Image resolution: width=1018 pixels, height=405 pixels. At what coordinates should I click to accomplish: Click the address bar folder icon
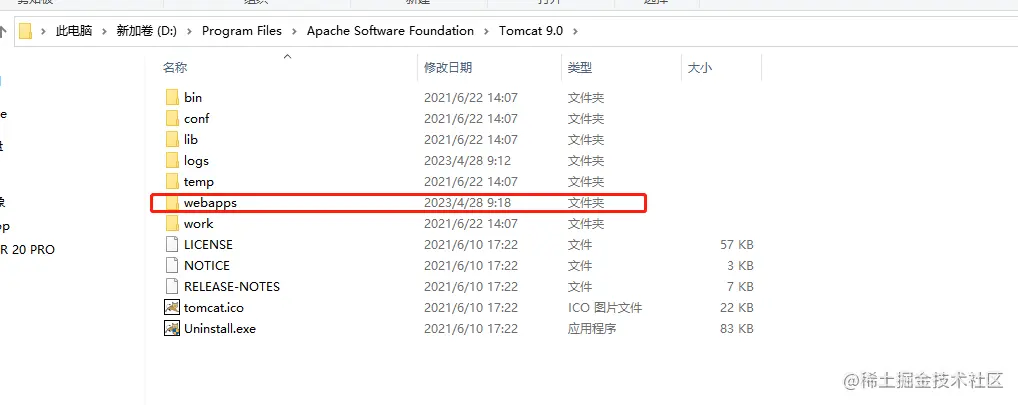click(x=25, y=31)
